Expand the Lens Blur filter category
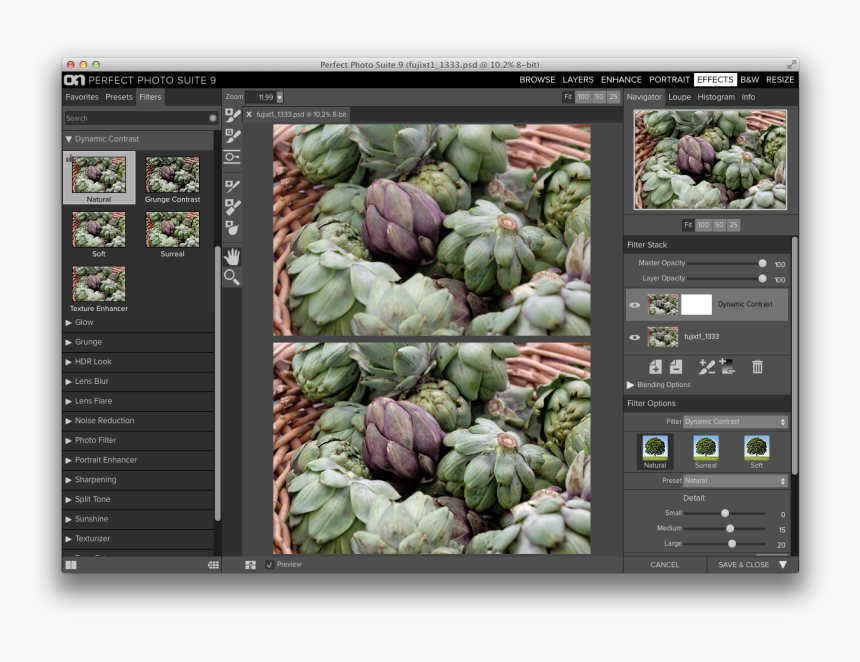This screenshot has width=860, height=662. pos(91,381)
